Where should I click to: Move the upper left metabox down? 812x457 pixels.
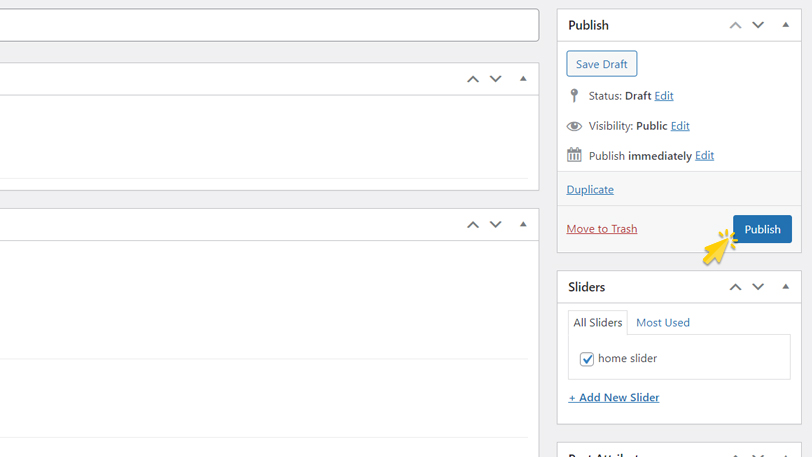pyautogui.click(x=496, y=79)
